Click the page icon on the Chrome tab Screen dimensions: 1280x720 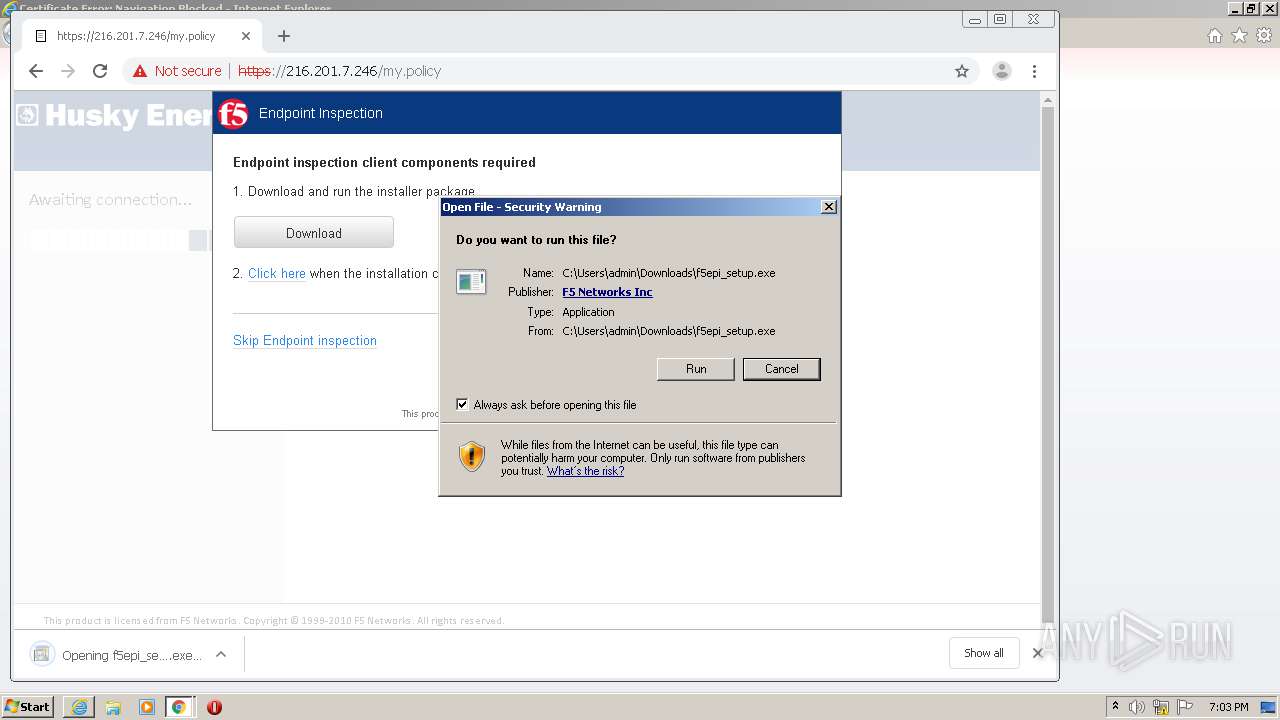[41, 36]
